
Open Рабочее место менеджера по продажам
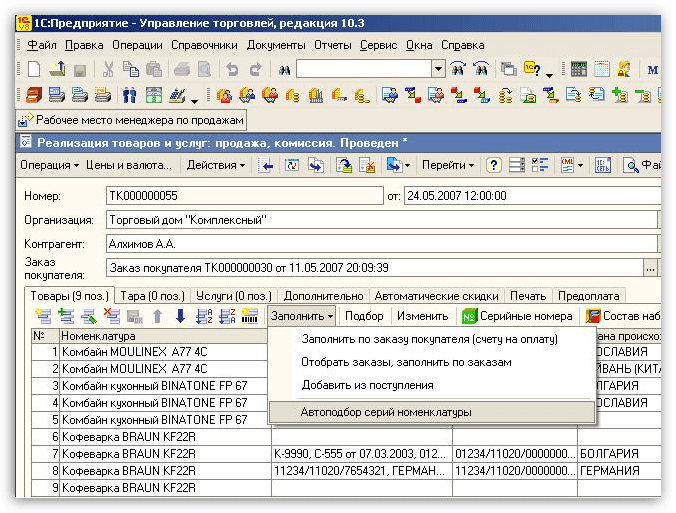[x=131, y=120]
